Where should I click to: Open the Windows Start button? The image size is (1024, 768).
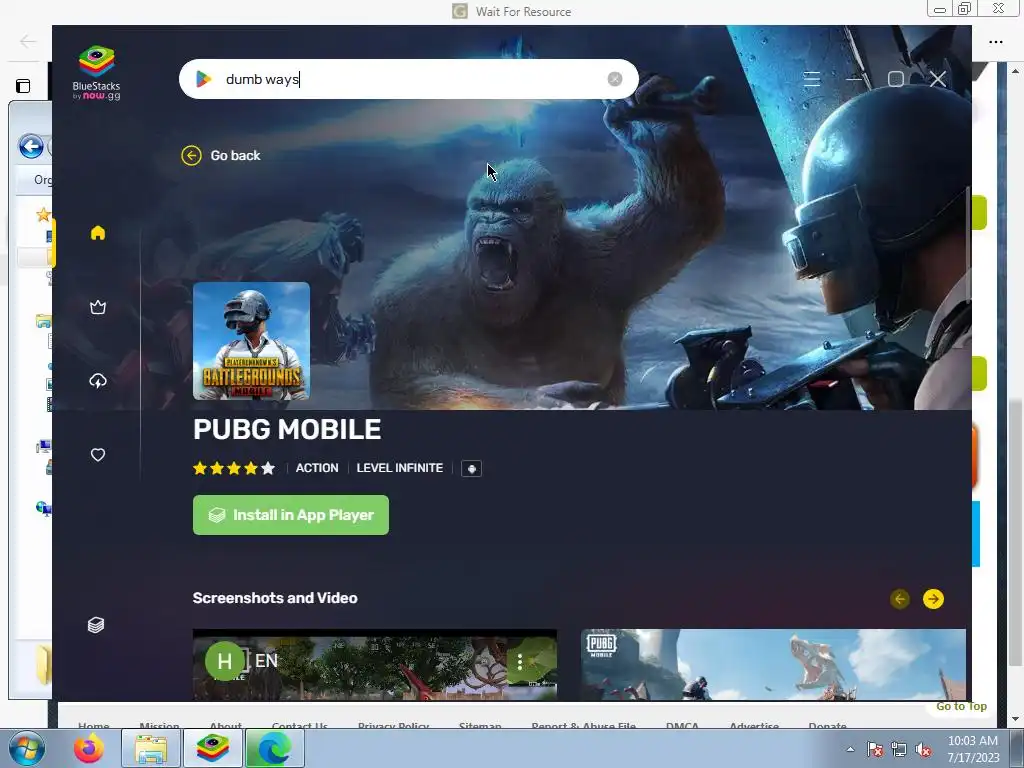(x=27, y=748)
